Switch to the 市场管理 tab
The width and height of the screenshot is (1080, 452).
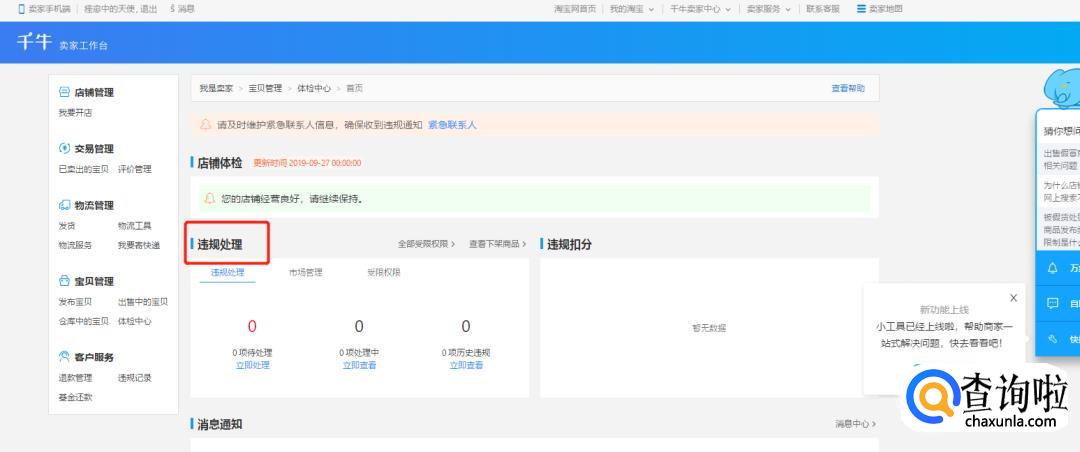tap(305, 272)
